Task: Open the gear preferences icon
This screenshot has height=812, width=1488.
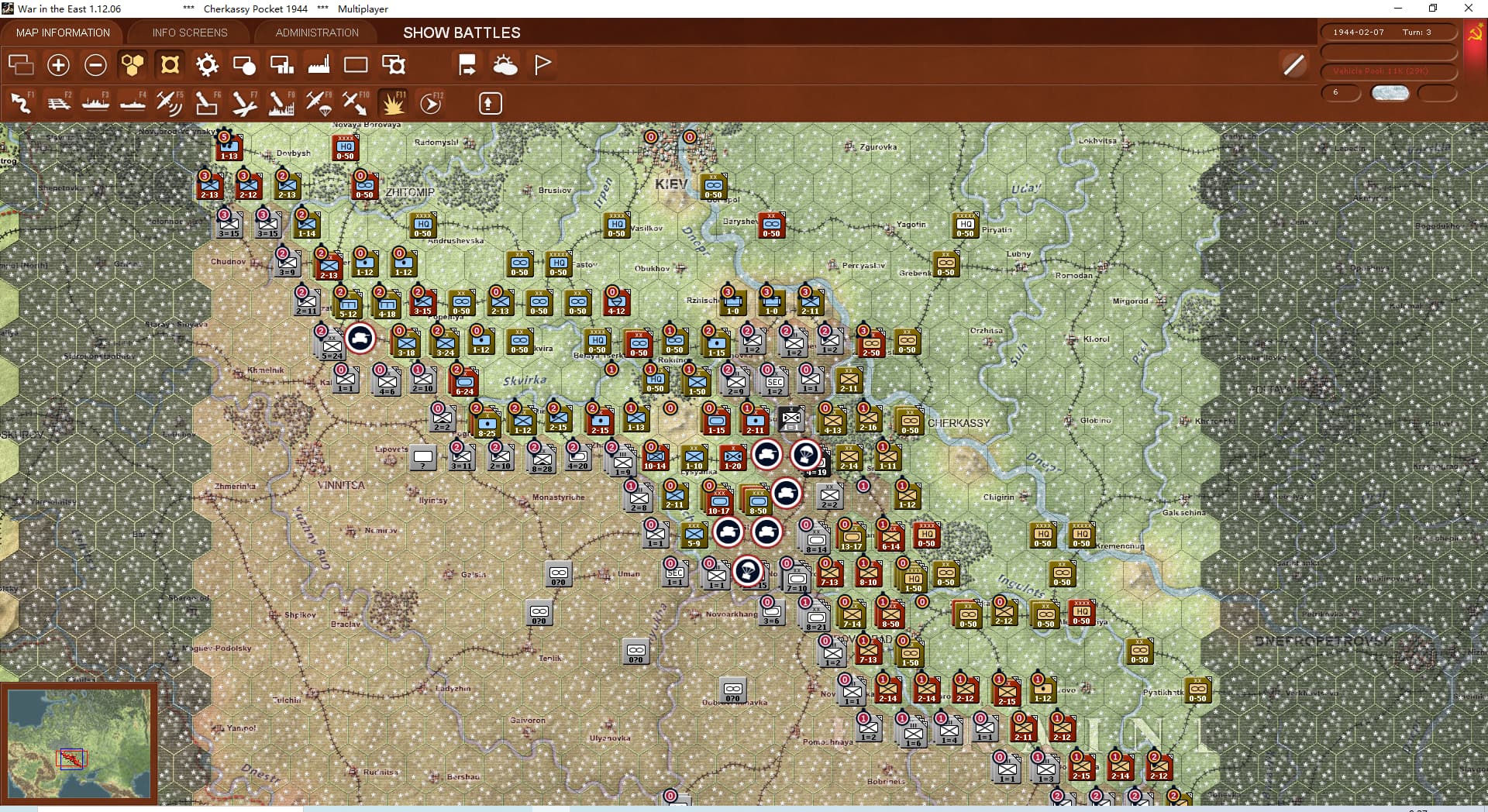Action: tap(207, 65)
